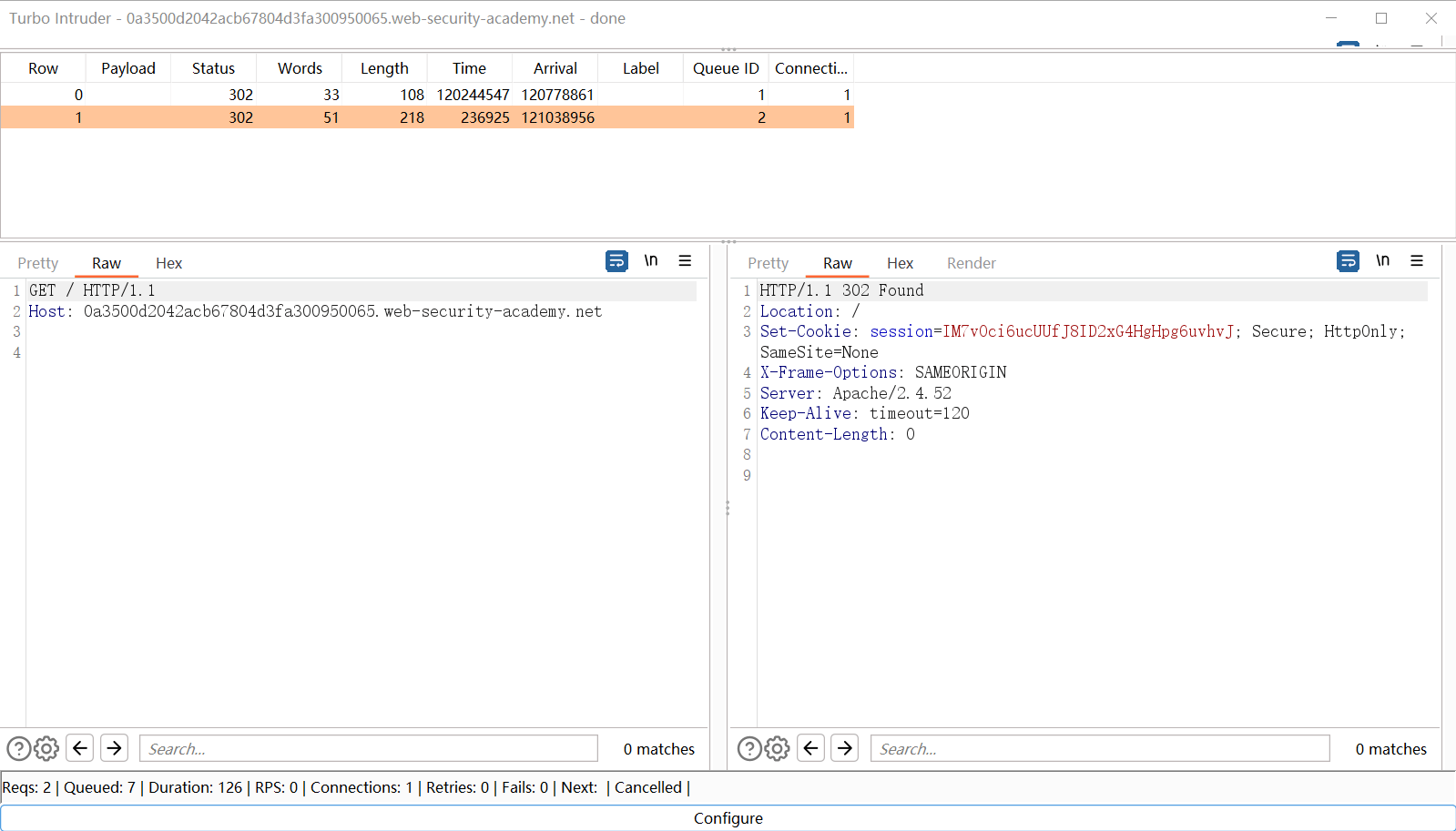Toggle show non-printable characters in request panel
The width and height of the screenshot is (1456, 831).
[x=650, y=261]
